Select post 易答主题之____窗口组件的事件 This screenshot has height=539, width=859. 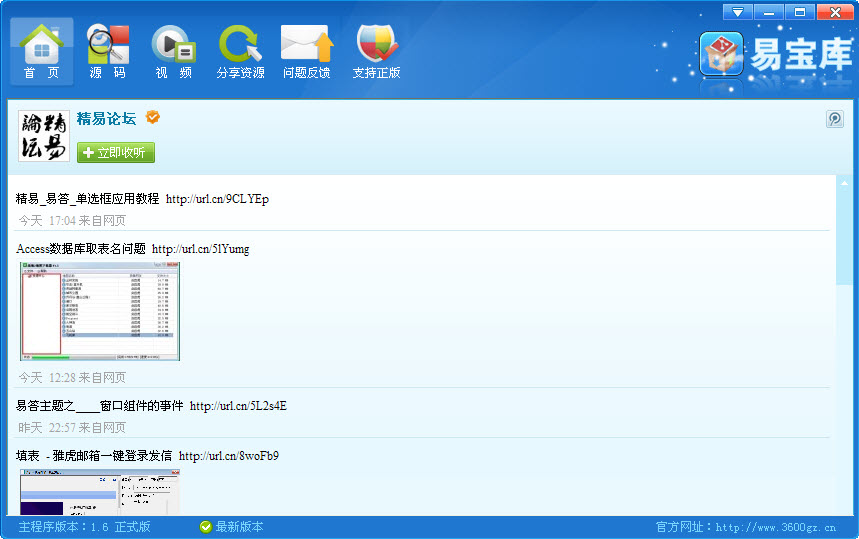pyautogui.click(x=100, y=406)
